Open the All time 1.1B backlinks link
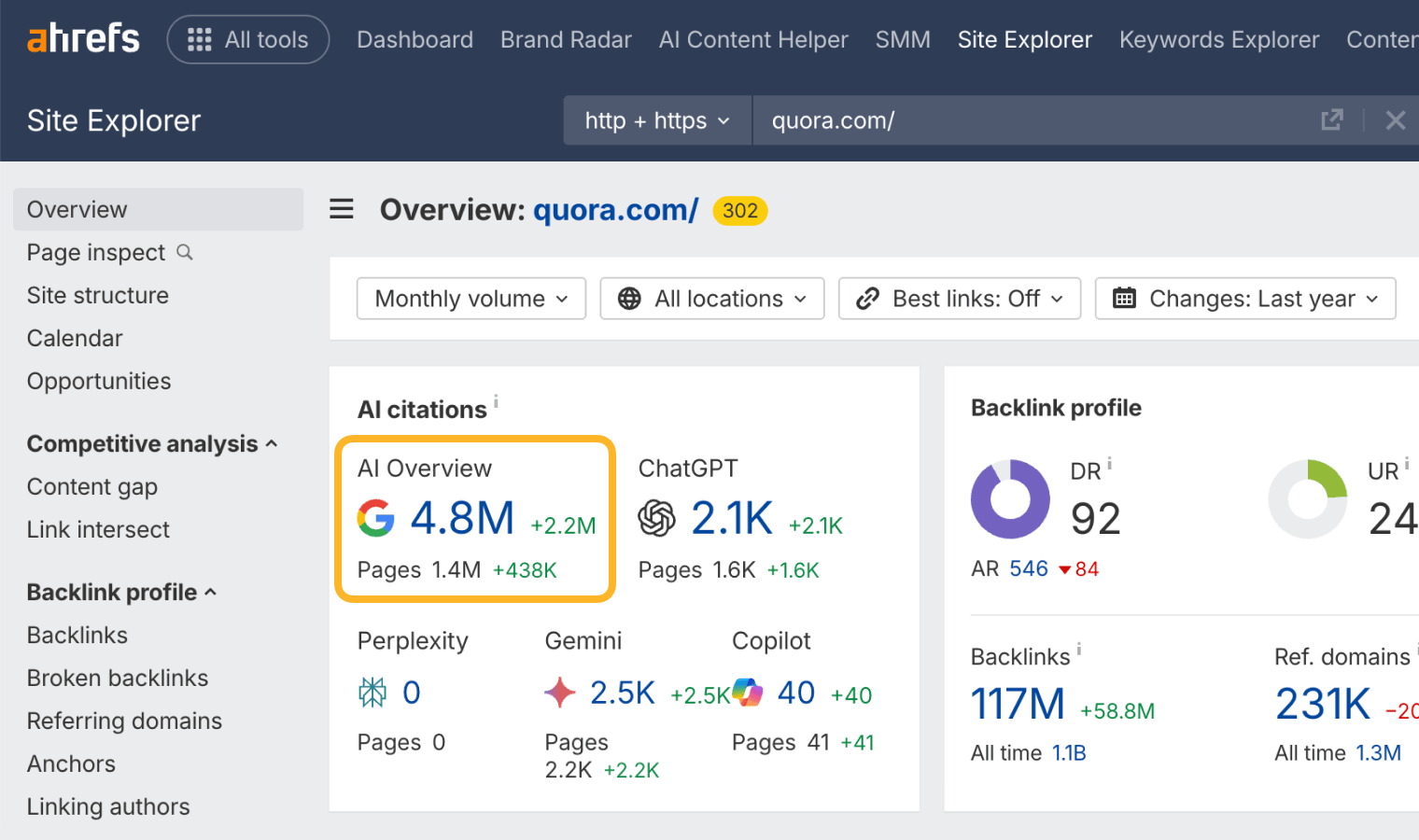The height and width of the screenshot is (840, 1419). click(1069, 753)
